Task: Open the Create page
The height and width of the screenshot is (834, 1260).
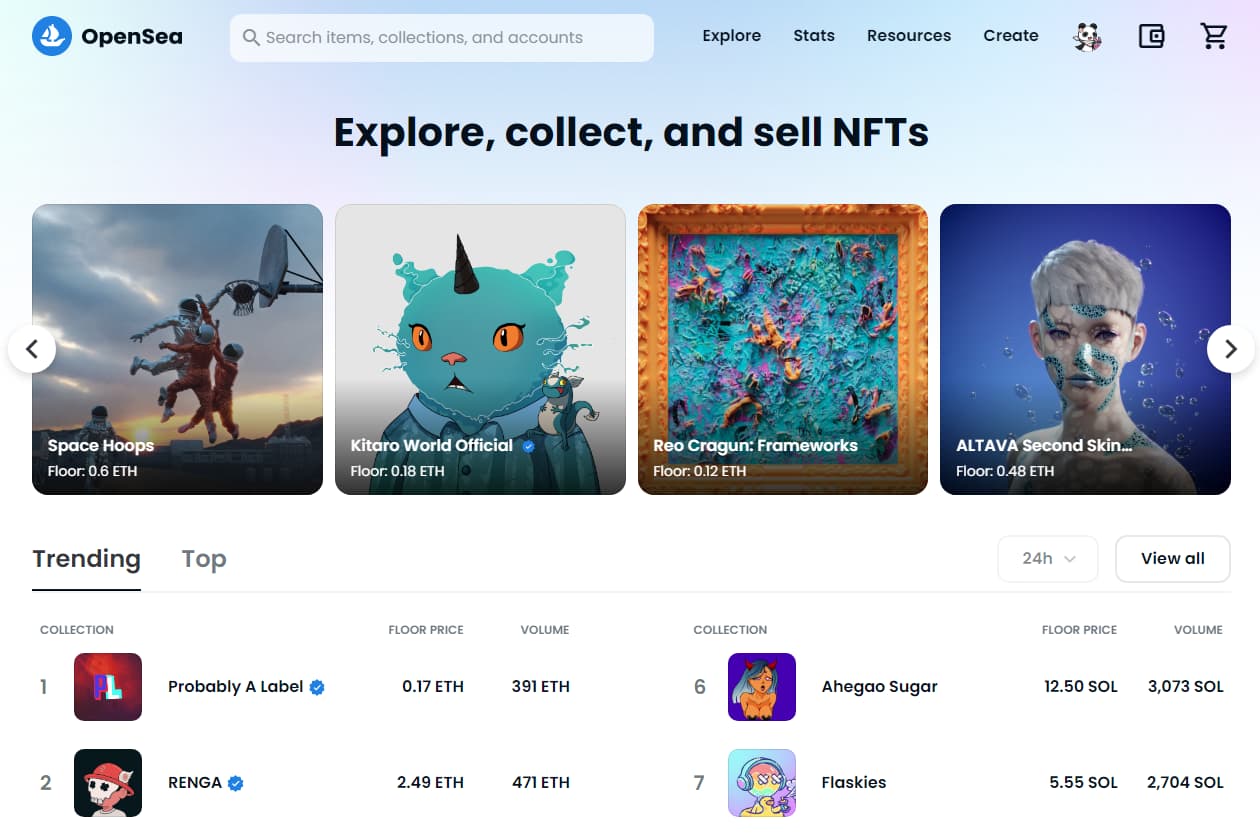Action: pyautogui.click(x=1010, y=35)
